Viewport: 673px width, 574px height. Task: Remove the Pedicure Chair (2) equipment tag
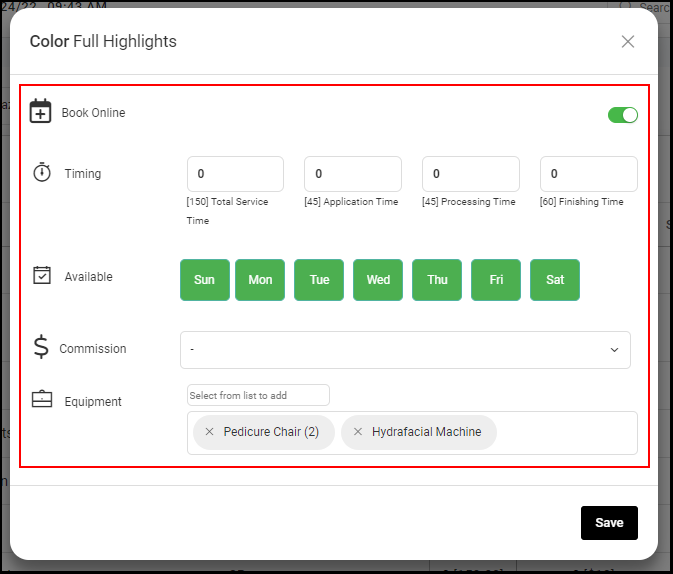pyautogui.click(x=209, y=432)
